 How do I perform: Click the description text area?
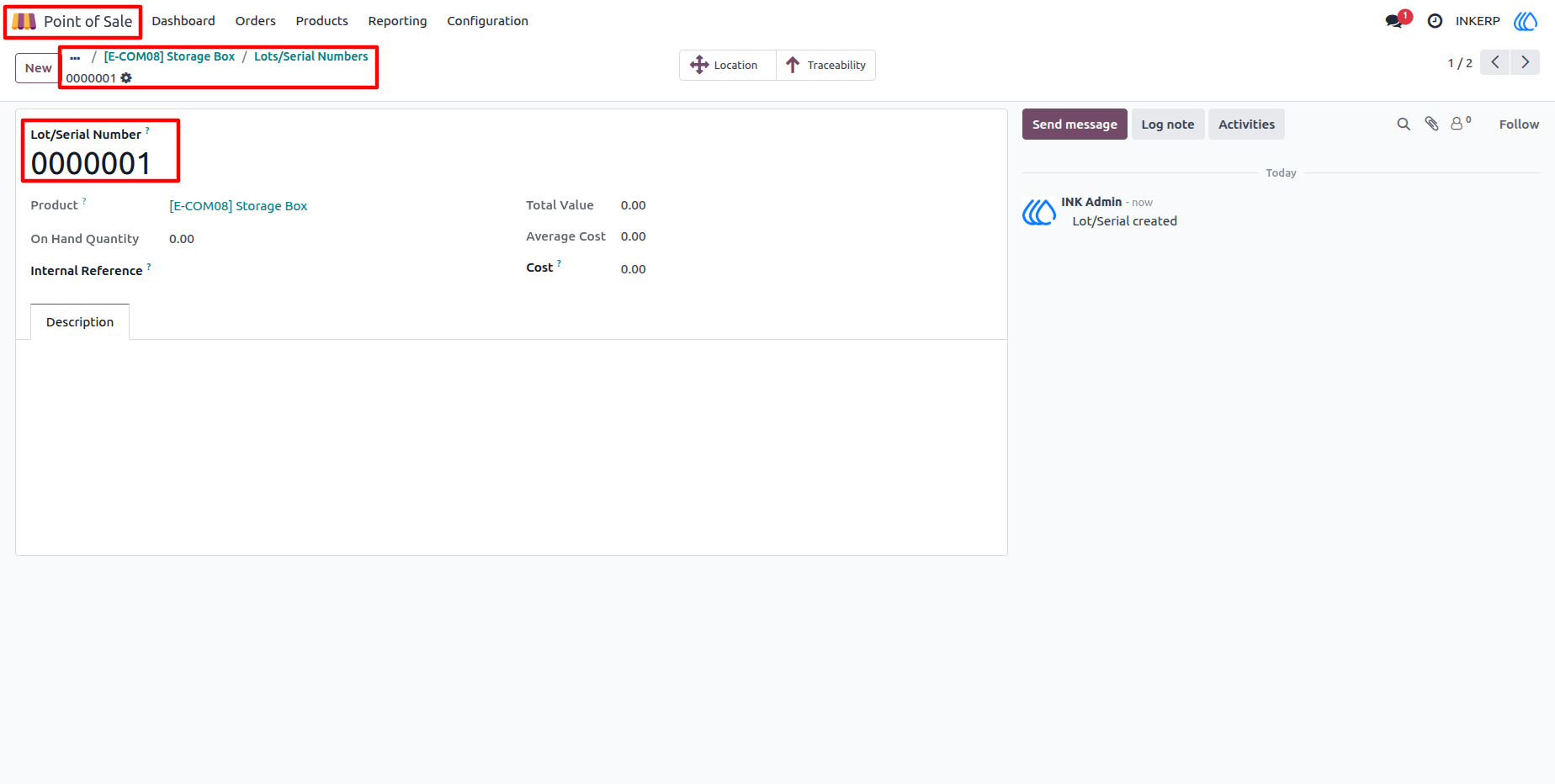click(512, 446)
